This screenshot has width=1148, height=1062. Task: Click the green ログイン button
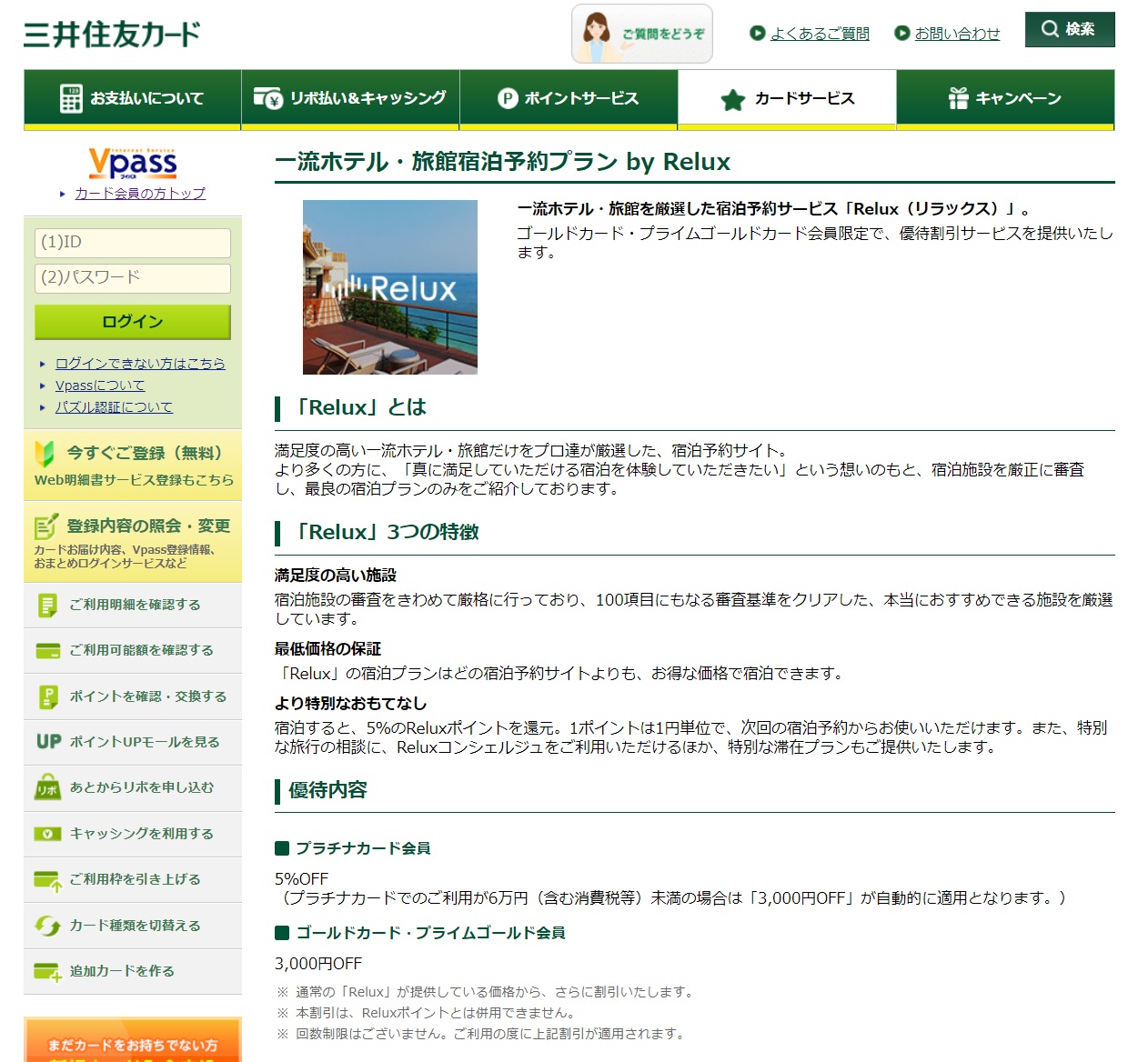(x=133, y=322)
